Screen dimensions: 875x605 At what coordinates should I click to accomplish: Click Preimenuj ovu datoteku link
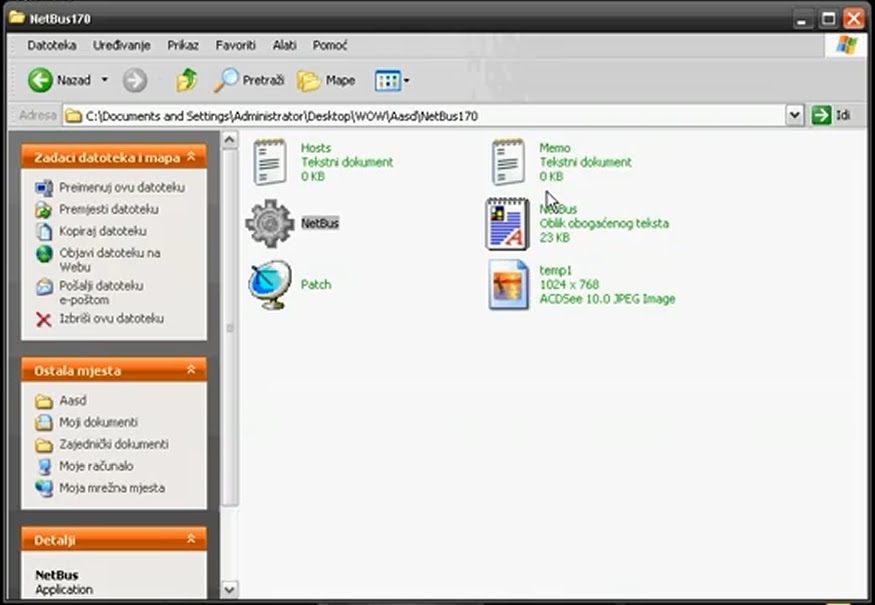coord(122,188)
